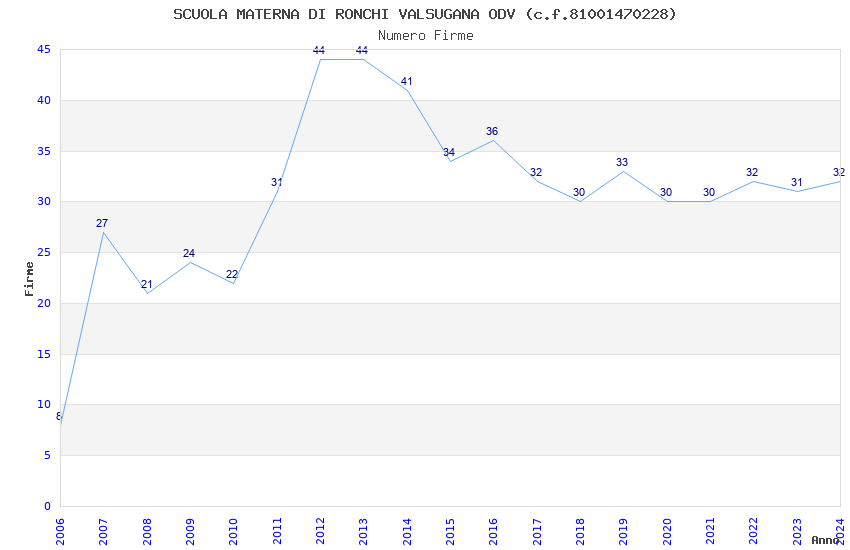Click x-axis year 2007
Image resolution: width=850 pixels, height=550 pixels.
[x=104, y=532]
